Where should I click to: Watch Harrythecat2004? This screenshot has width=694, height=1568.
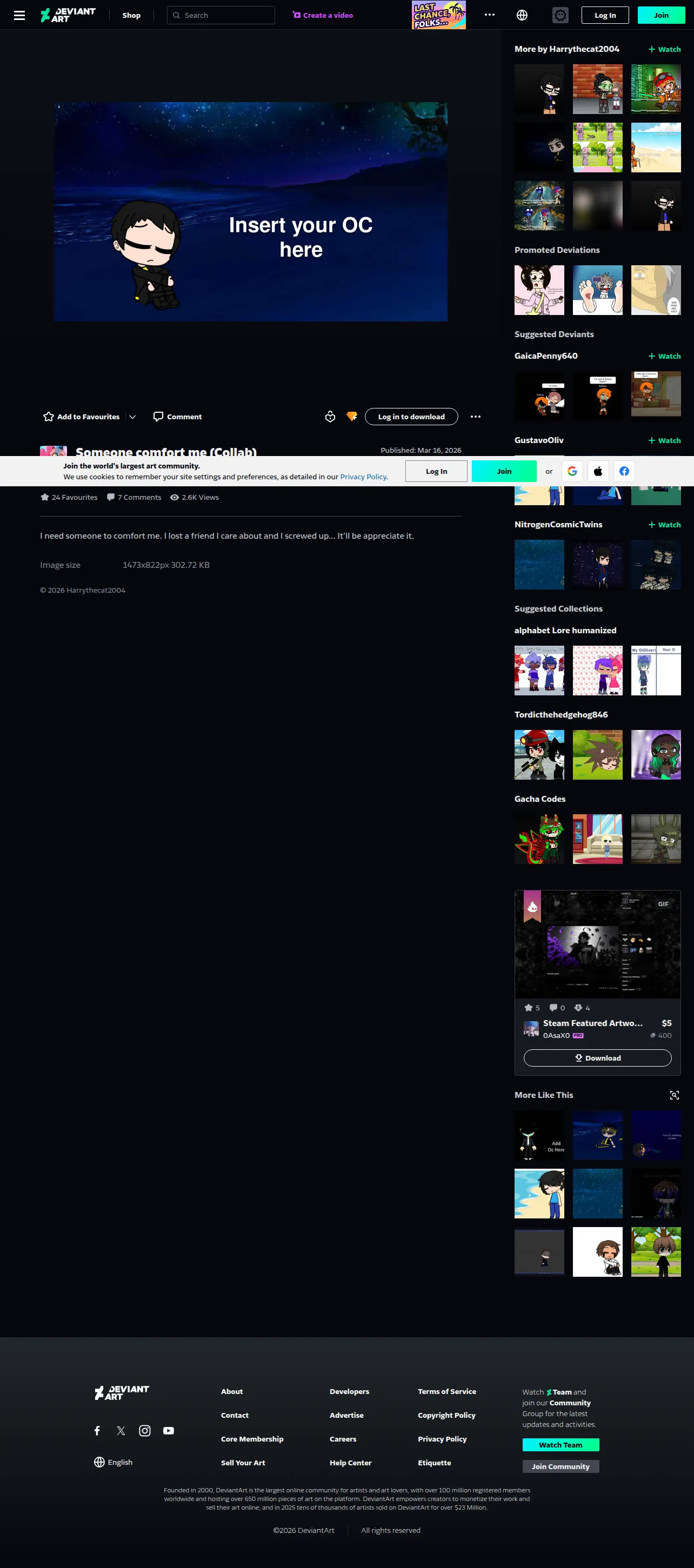click(x=664, y=49)
